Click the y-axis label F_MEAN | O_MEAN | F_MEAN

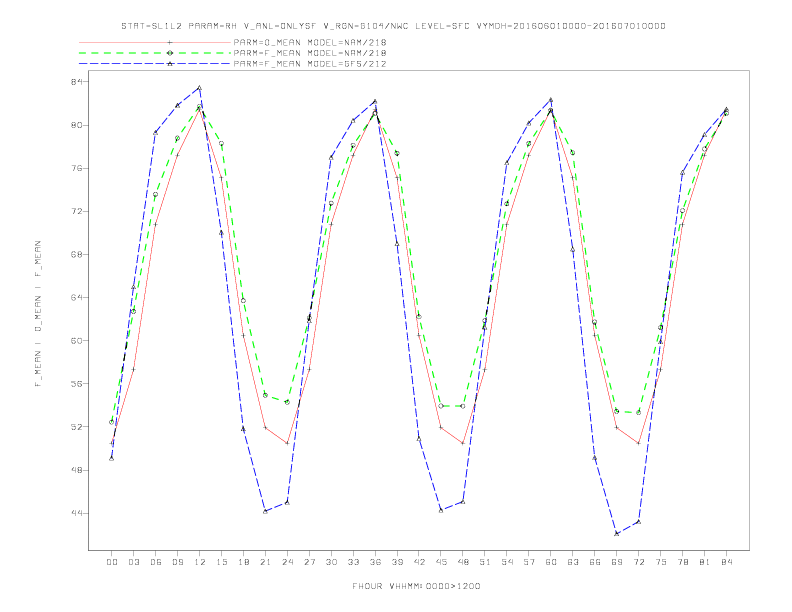coord(38,314)
